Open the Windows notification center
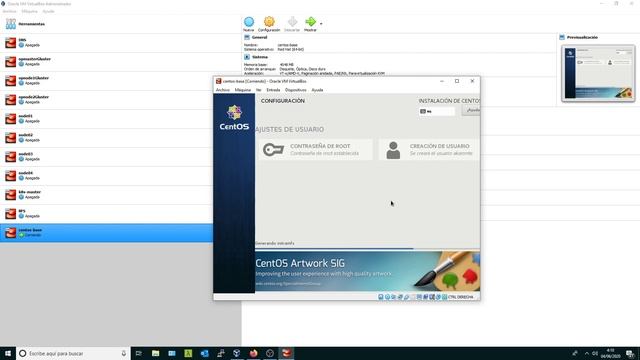Viewport: 640px width, 360px height. [631, 353]
